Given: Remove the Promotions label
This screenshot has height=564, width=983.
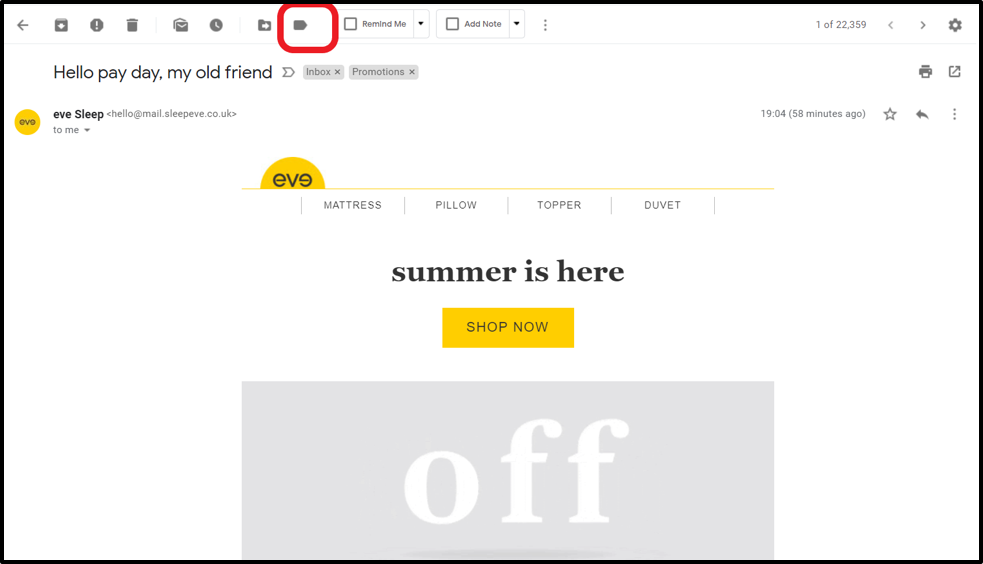Looking at the screenshot, I should 412,72.
